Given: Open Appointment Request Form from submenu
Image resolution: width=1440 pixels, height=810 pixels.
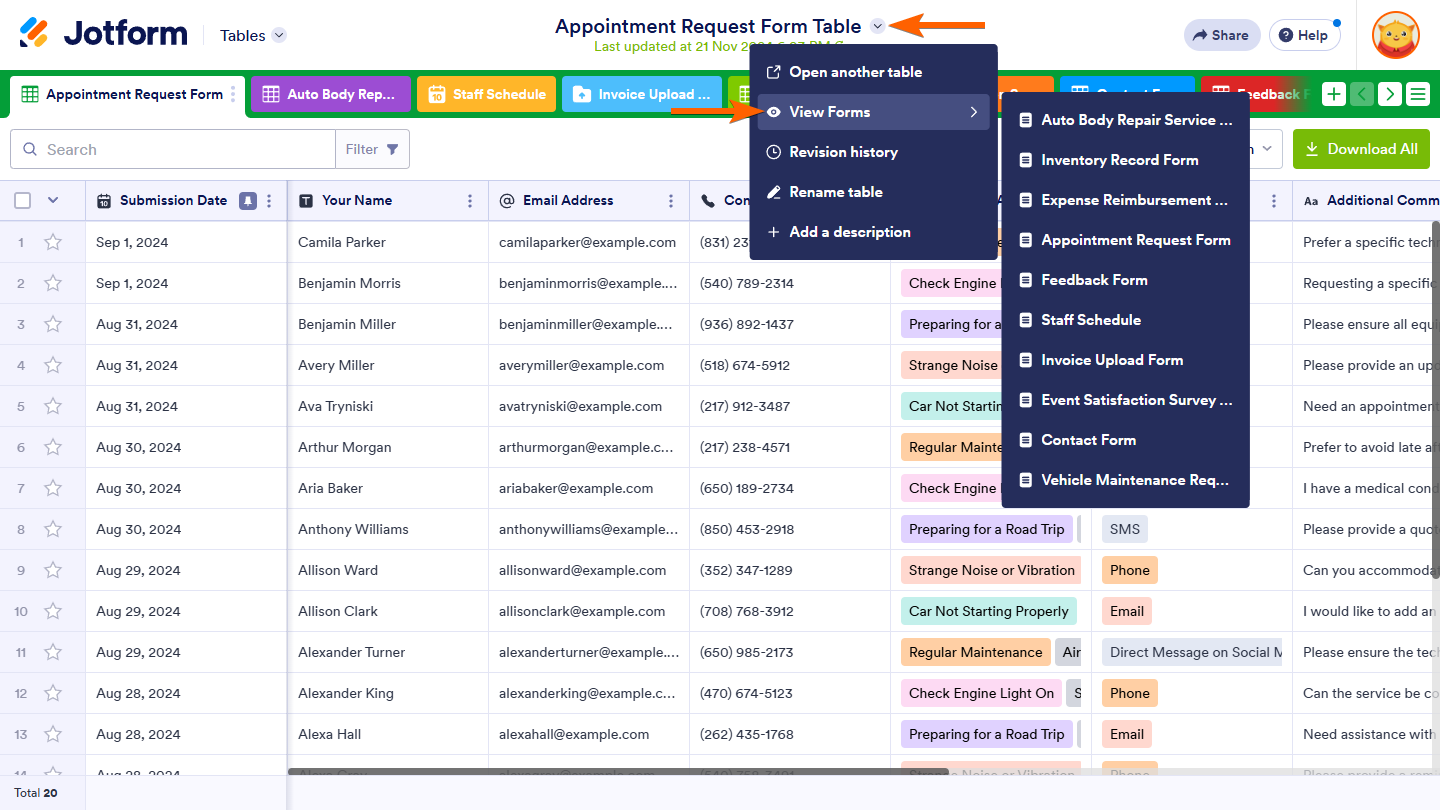Looking at the screenshot, I should 1125,240.
